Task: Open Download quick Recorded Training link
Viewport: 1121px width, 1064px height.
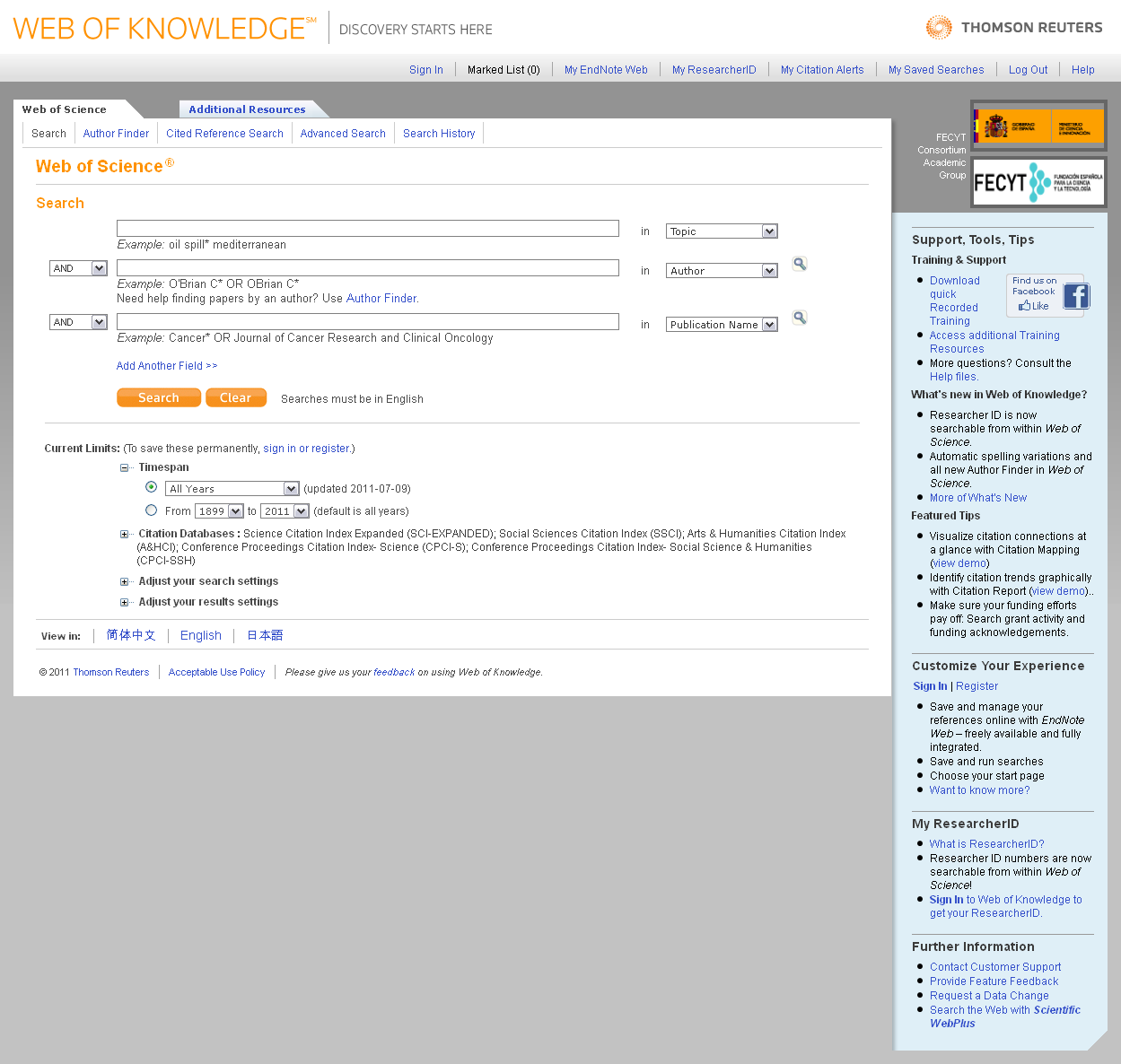Action: 955,301
